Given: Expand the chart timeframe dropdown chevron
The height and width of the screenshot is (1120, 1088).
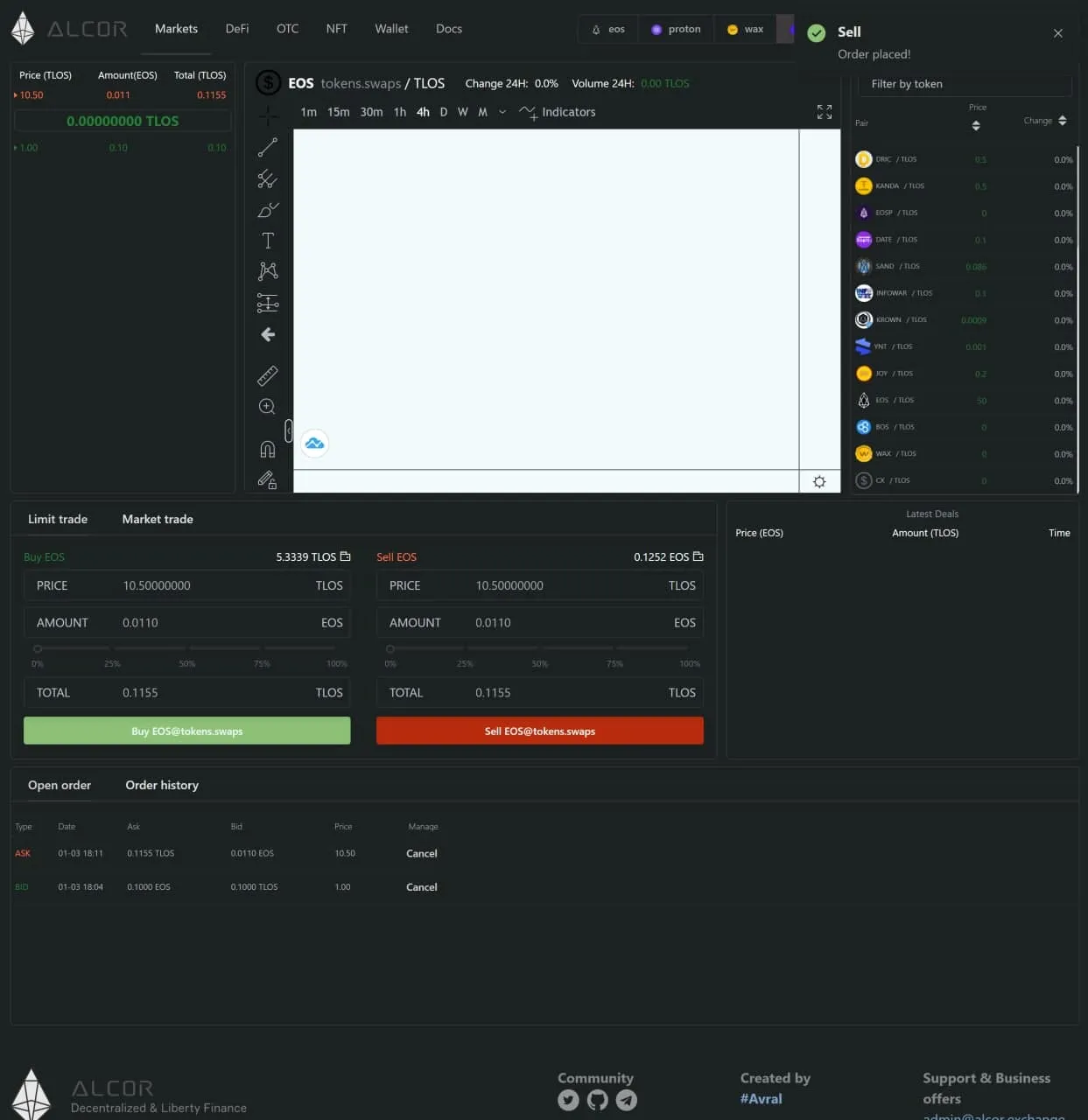Looking at the screenshot, I should coord(502,112).
